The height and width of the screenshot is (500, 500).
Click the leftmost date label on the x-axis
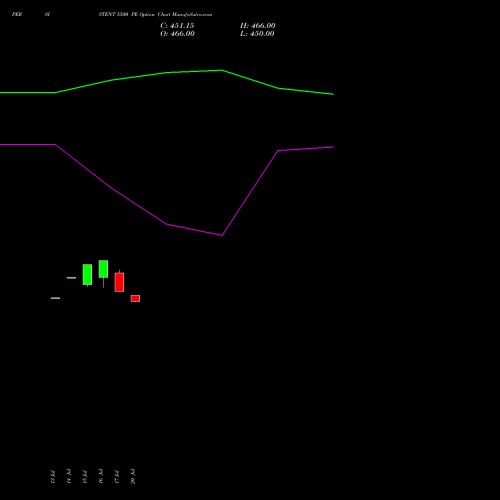(53, 477)
